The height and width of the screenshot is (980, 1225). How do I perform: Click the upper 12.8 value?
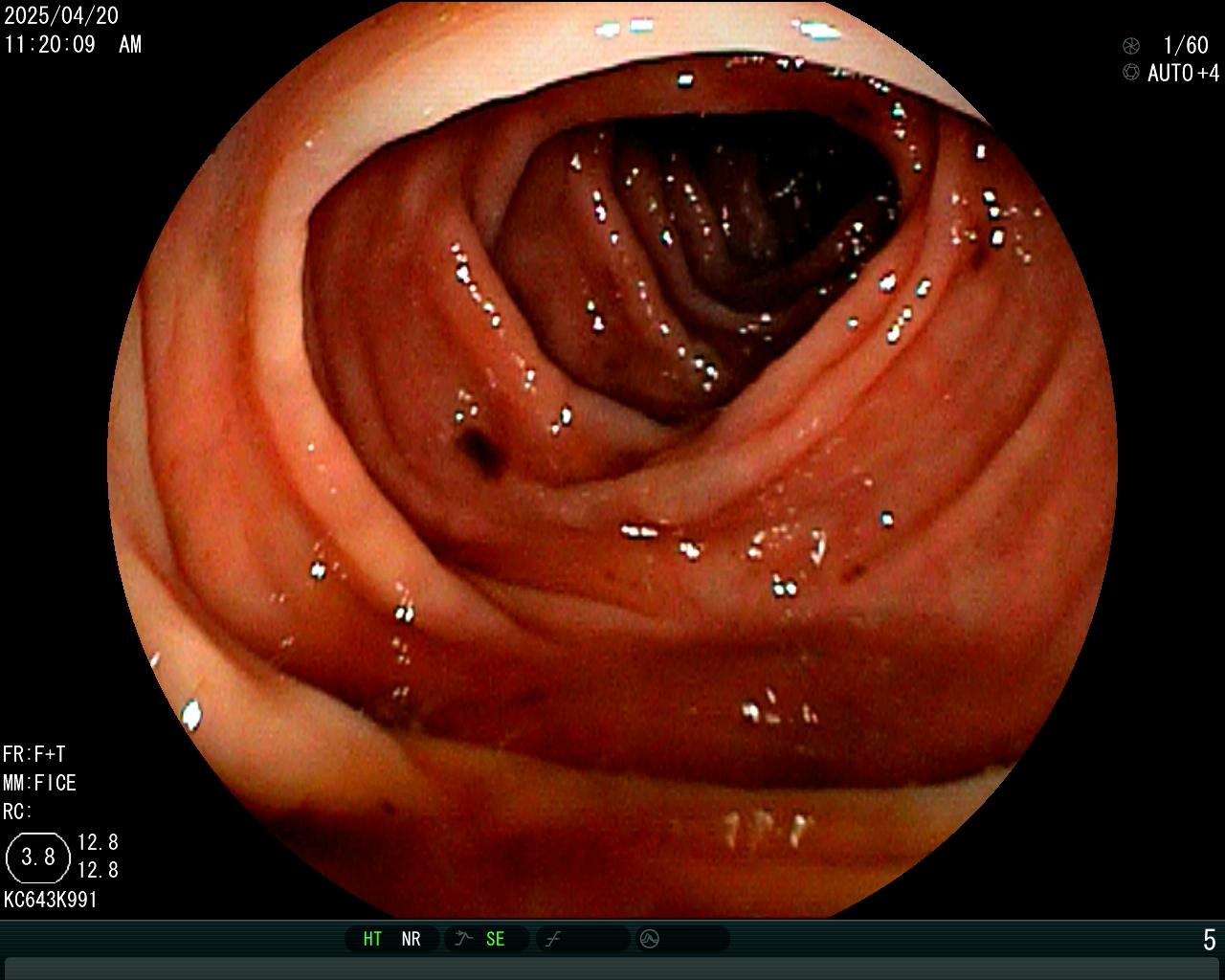[x=98, y=842]
